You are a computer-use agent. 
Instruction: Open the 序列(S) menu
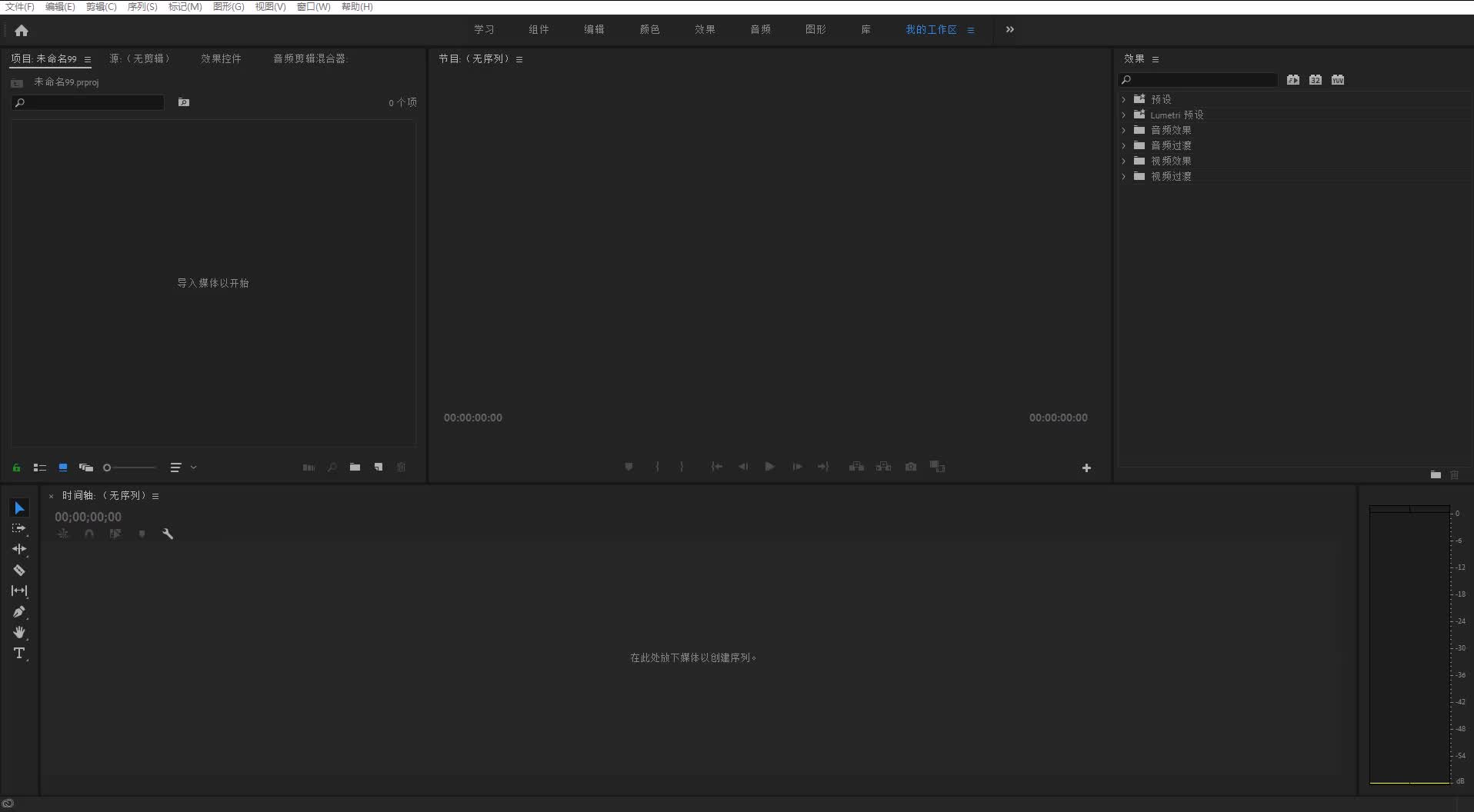click(142, 7)
